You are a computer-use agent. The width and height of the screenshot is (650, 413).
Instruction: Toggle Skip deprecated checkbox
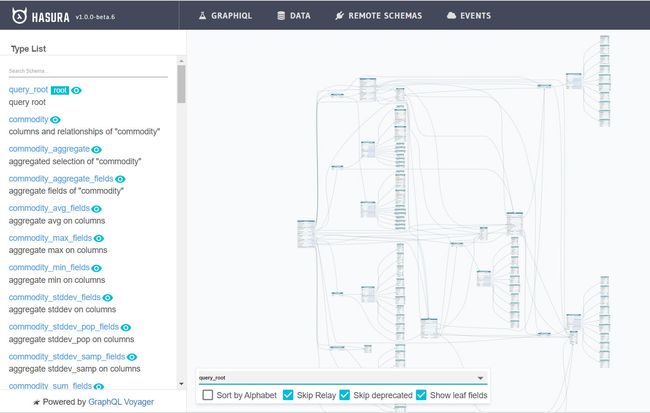tap(346, 395)
